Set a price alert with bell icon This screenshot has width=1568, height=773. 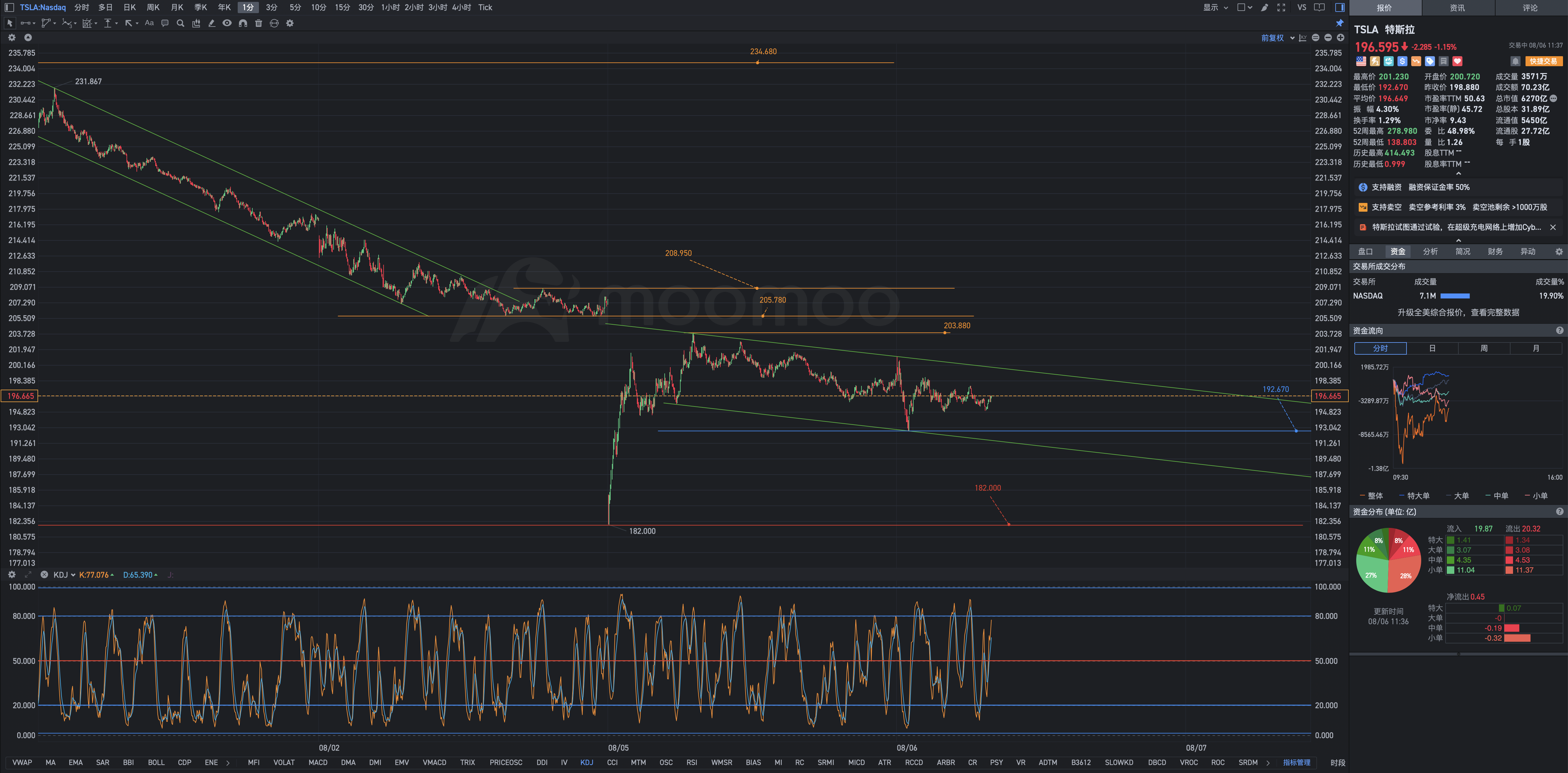1516,62
